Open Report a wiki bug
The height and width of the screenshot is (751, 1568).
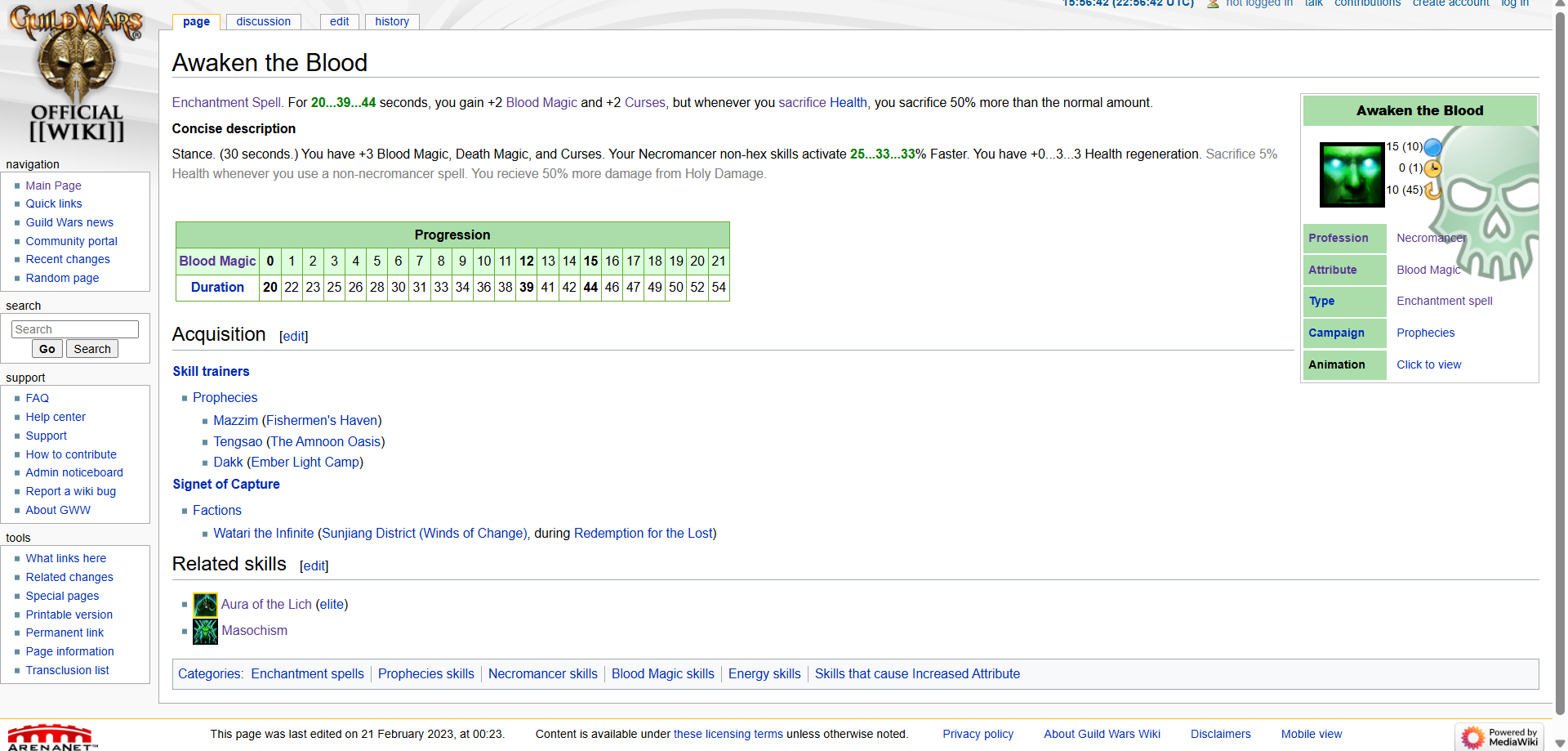[70, 491]
